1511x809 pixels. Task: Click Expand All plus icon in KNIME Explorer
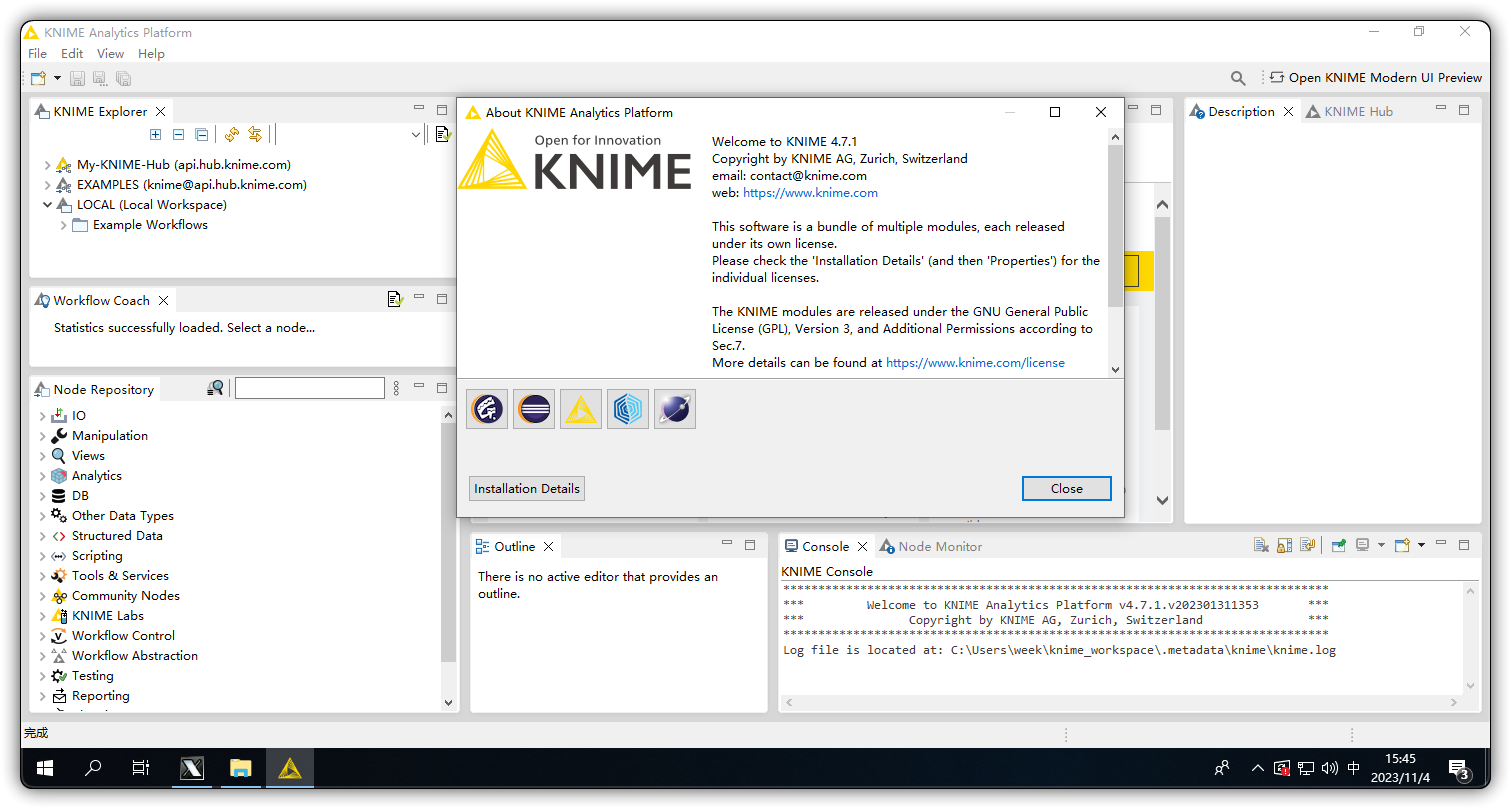(x=155, y=134)
